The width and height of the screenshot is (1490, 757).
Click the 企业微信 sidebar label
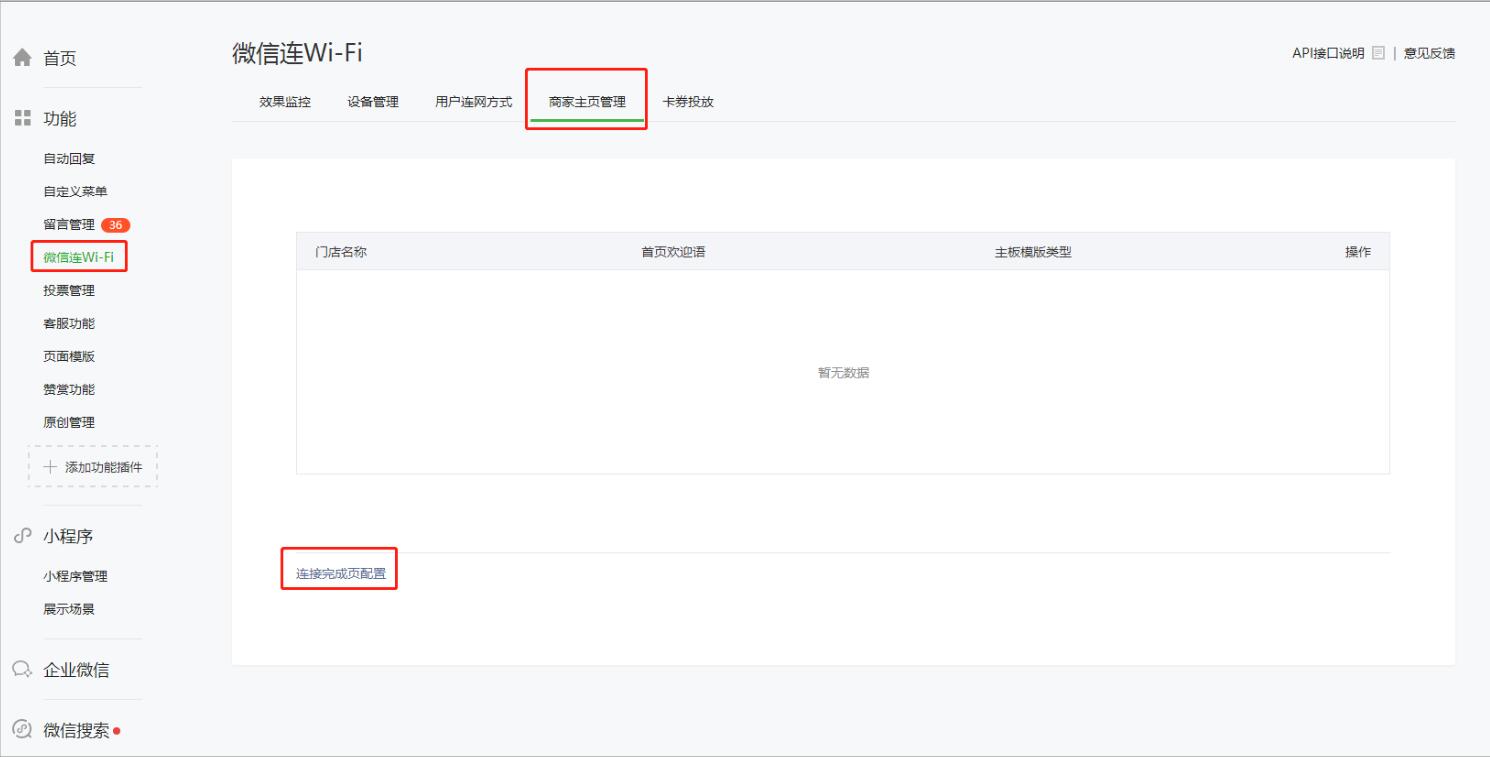tap(76, 671)
